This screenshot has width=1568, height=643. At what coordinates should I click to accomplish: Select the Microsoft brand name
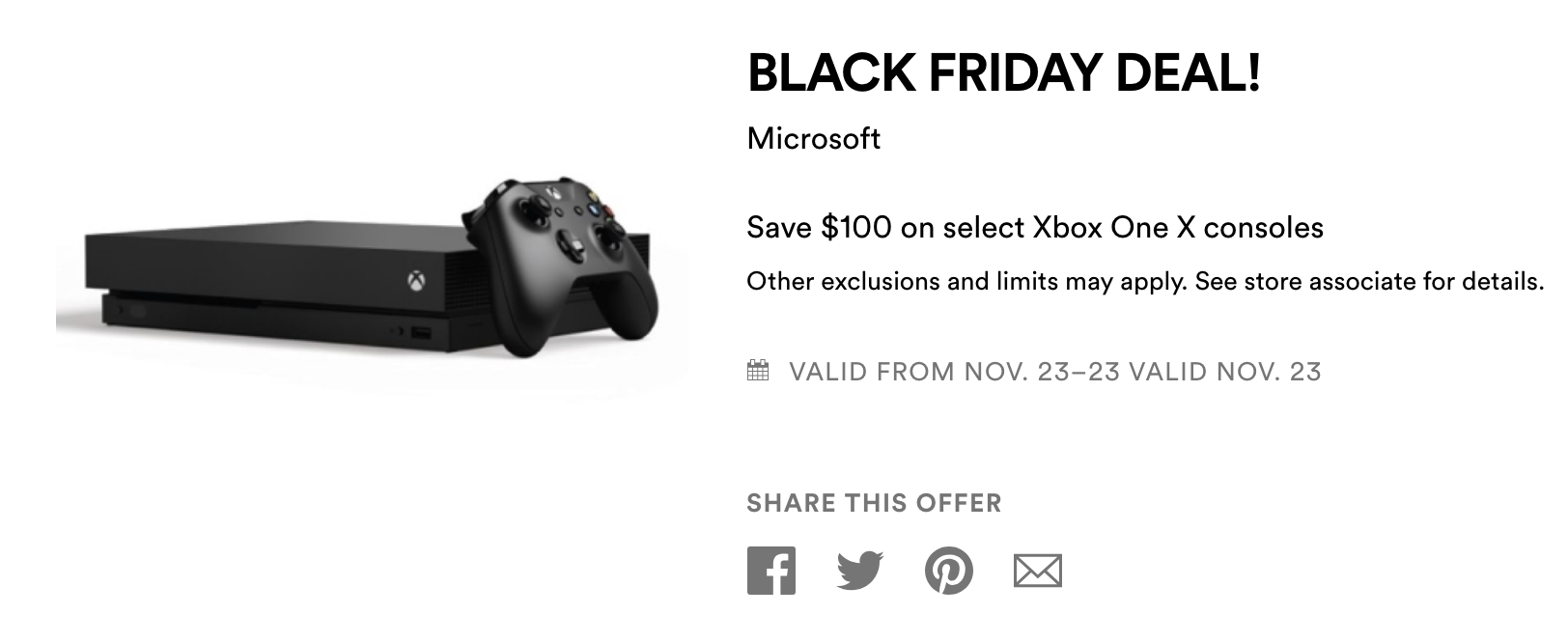click(x=813, y=139)
